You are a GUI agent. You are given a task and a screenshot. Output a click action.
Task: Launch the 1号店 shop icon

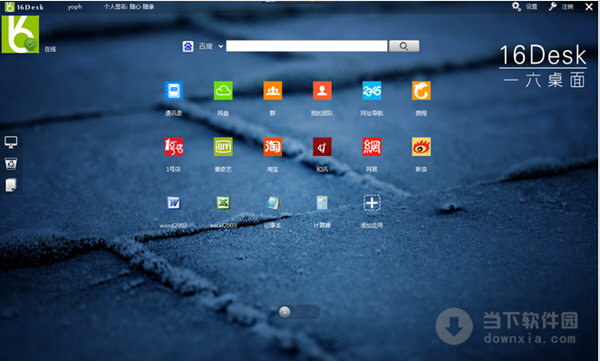(x=173, y=147)
